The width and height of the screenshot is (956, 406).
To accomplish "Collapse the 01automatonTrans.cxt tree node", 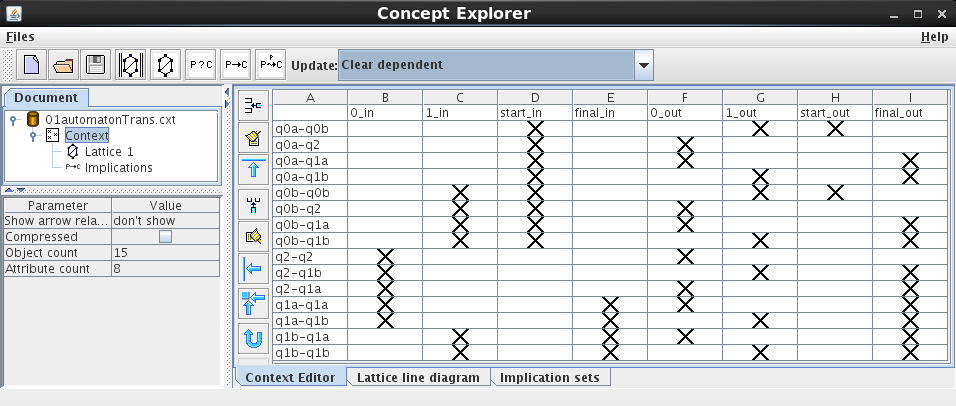I will [x=14, y=119].
